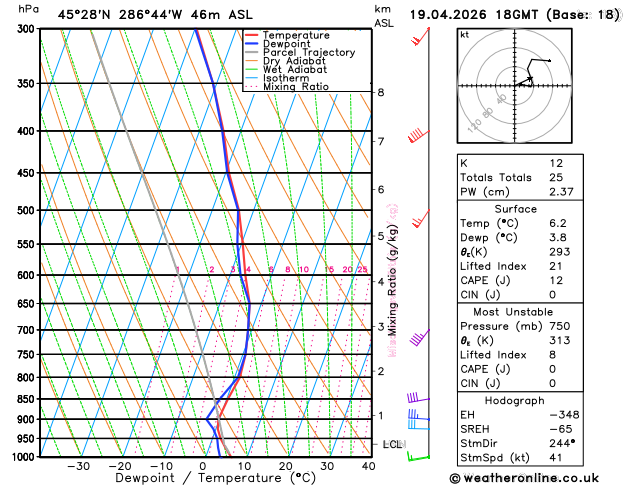Click the storm motion arrow in the hodograph
This screenshot has height=486, width=629.
coord(523,81)
